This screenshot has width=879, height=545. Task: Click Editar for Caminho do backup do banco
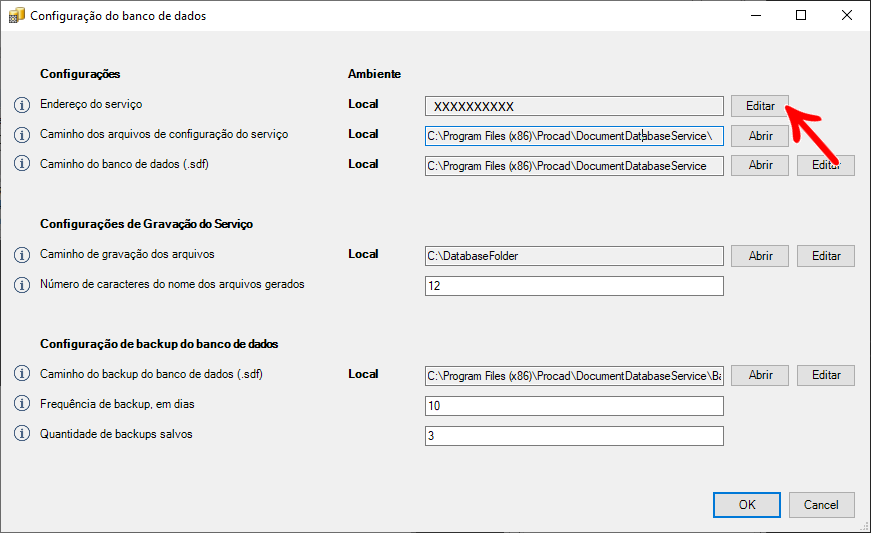click(826, 375)
